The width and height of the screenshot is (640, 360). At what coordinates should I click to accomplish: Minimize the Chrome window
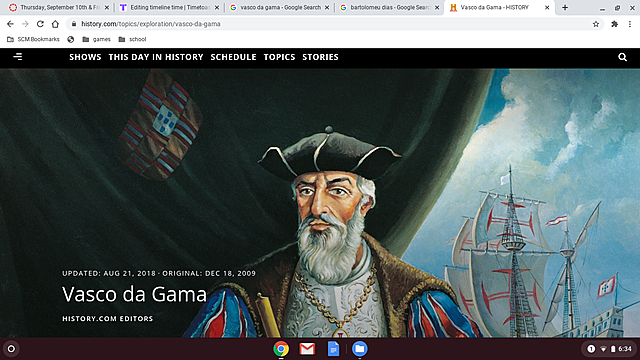click(x=602, y=8)
